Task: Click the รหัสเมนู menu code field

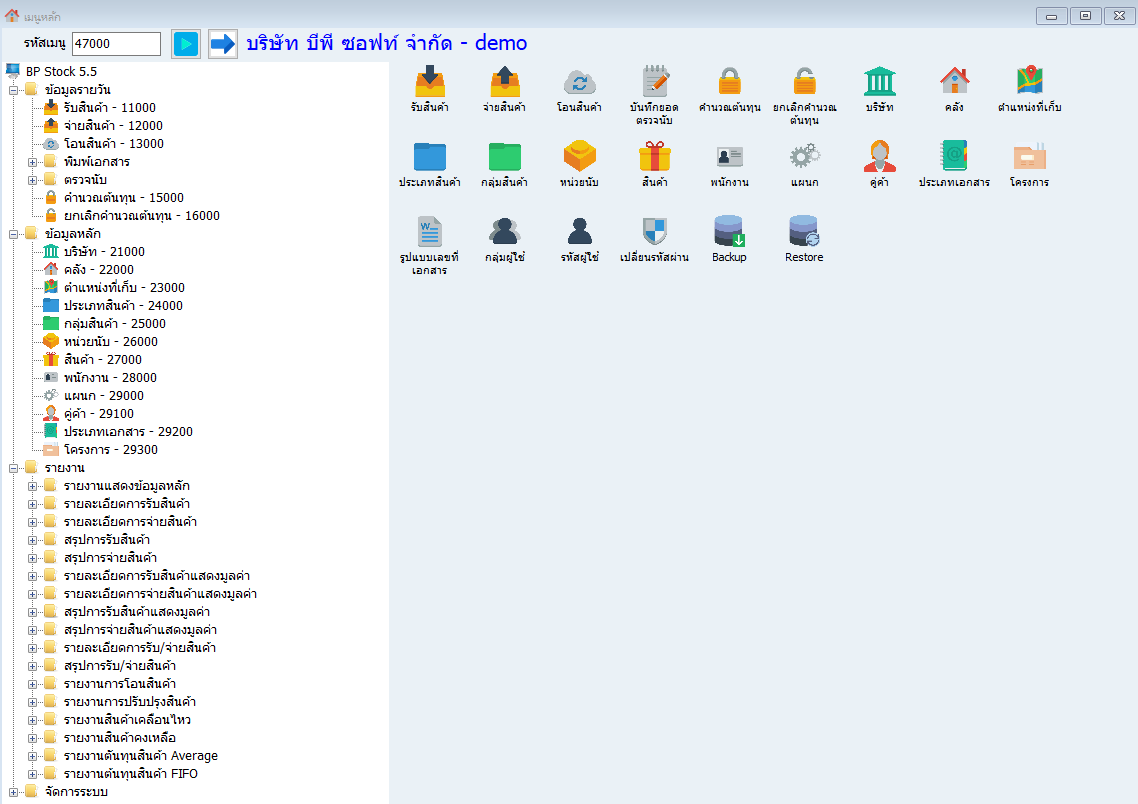Action: pyautogui.click(x=116, y=44)
